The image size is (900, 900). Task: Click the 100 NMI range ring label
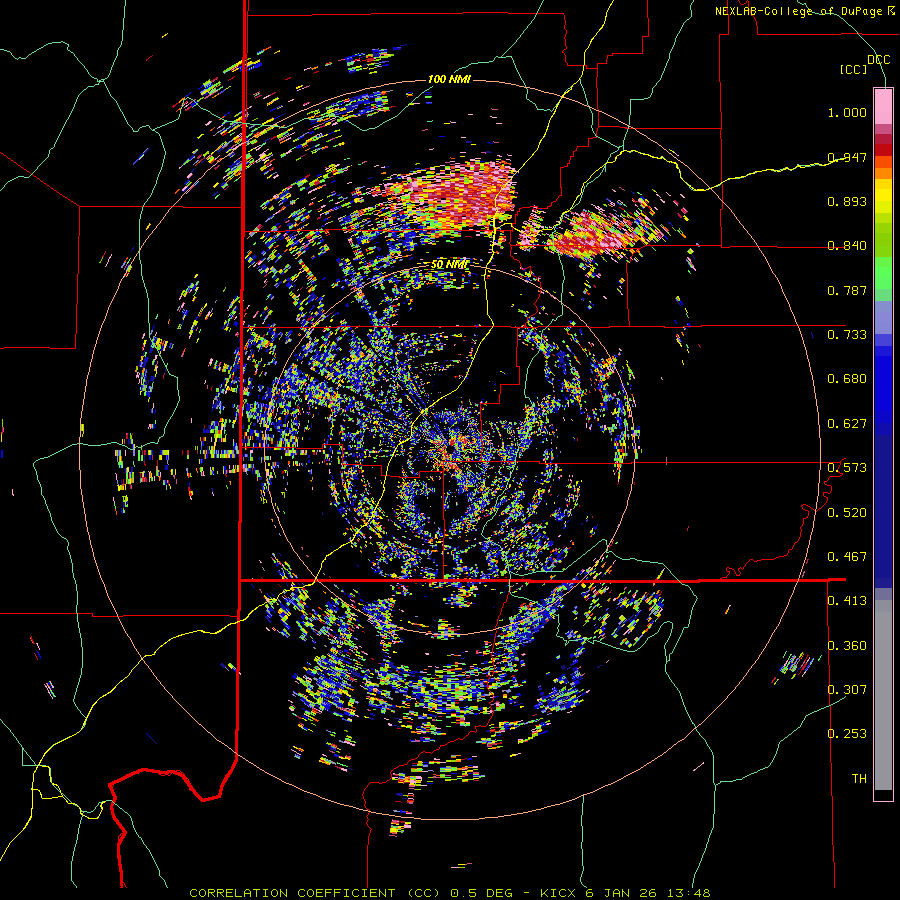tap(449, 79)
